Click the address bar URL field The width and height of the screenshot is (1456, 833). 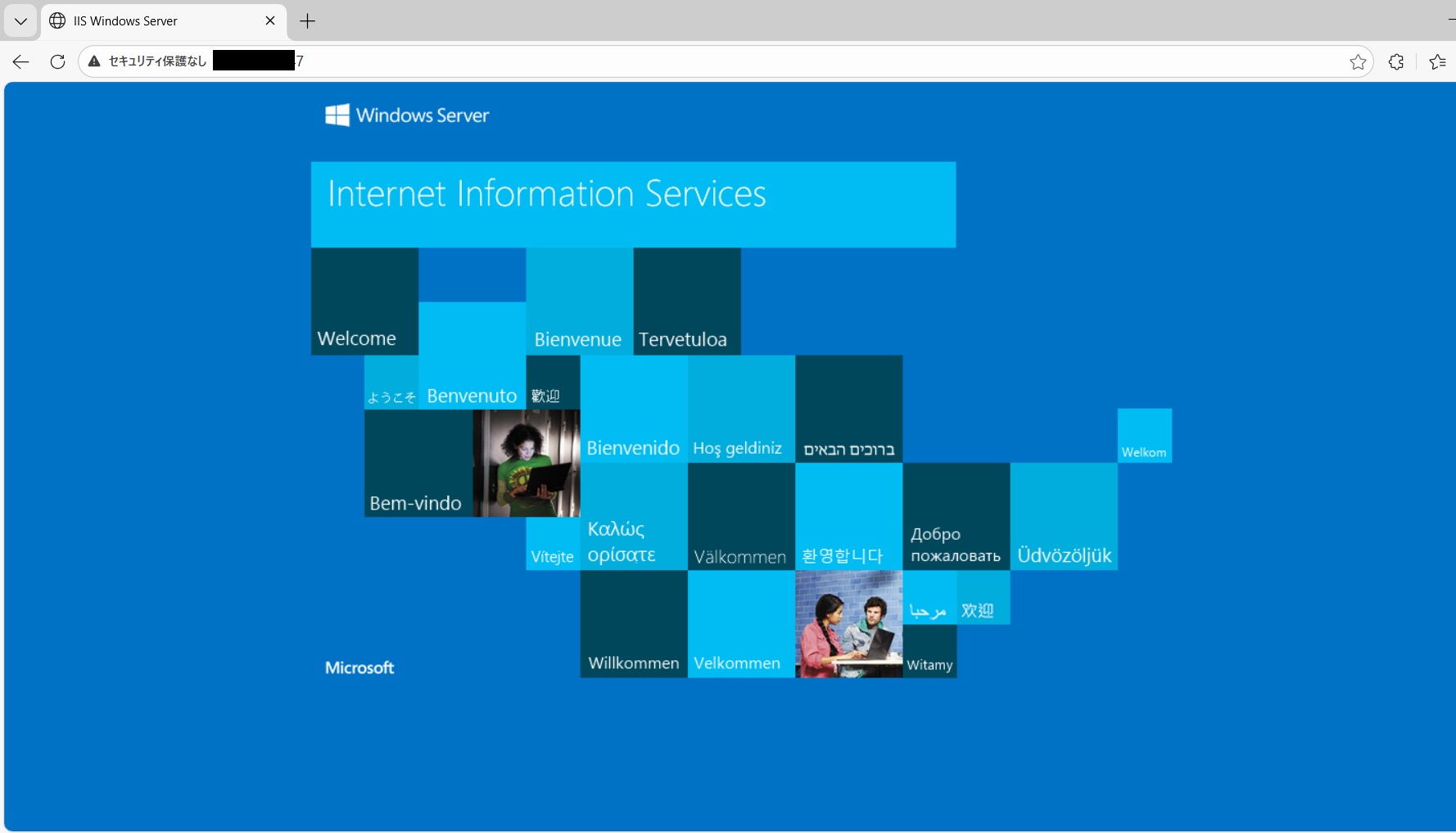tap(737, 61)
